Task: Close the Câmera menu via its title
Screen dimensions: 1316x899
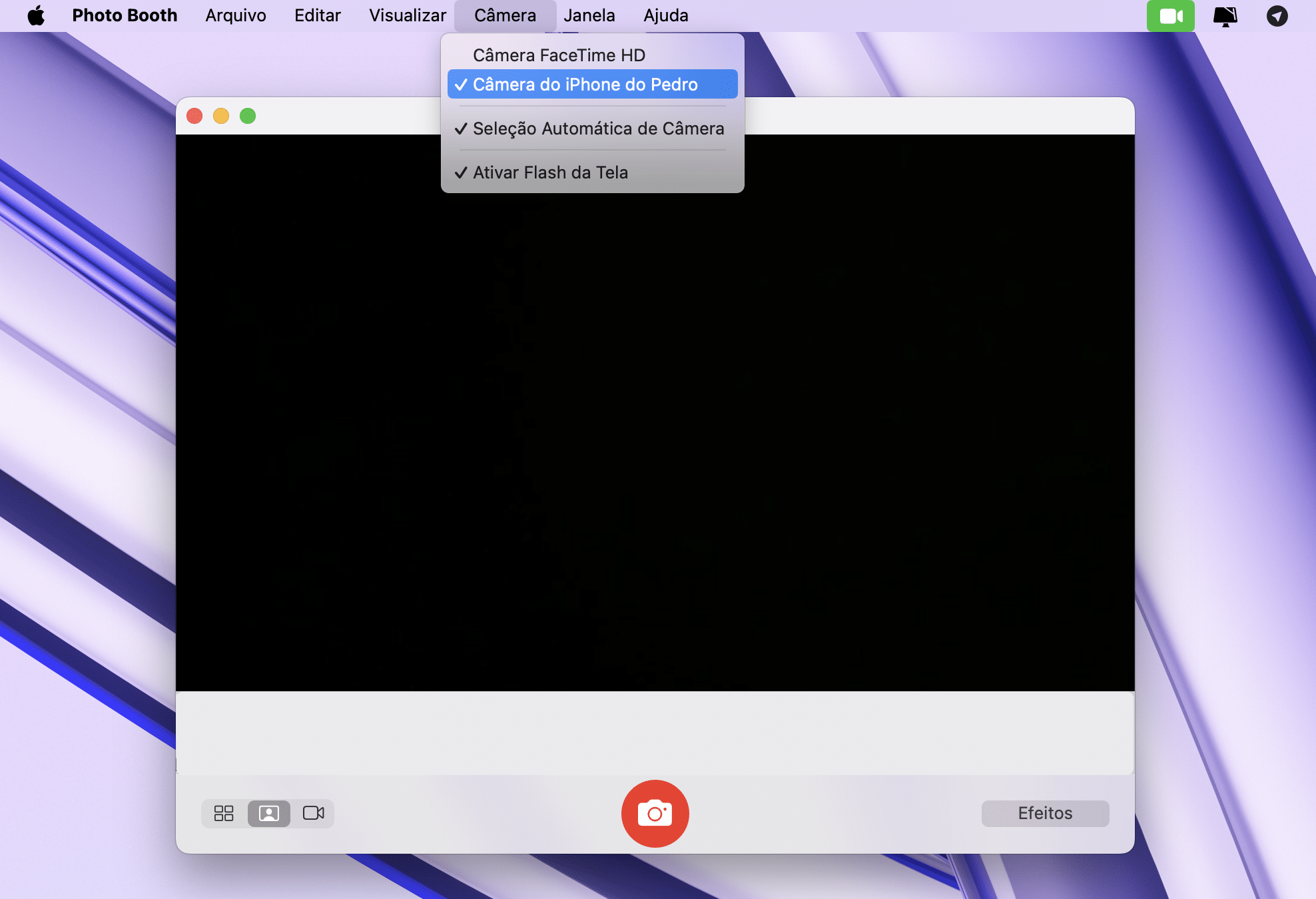Action: (x=505, y=15)
